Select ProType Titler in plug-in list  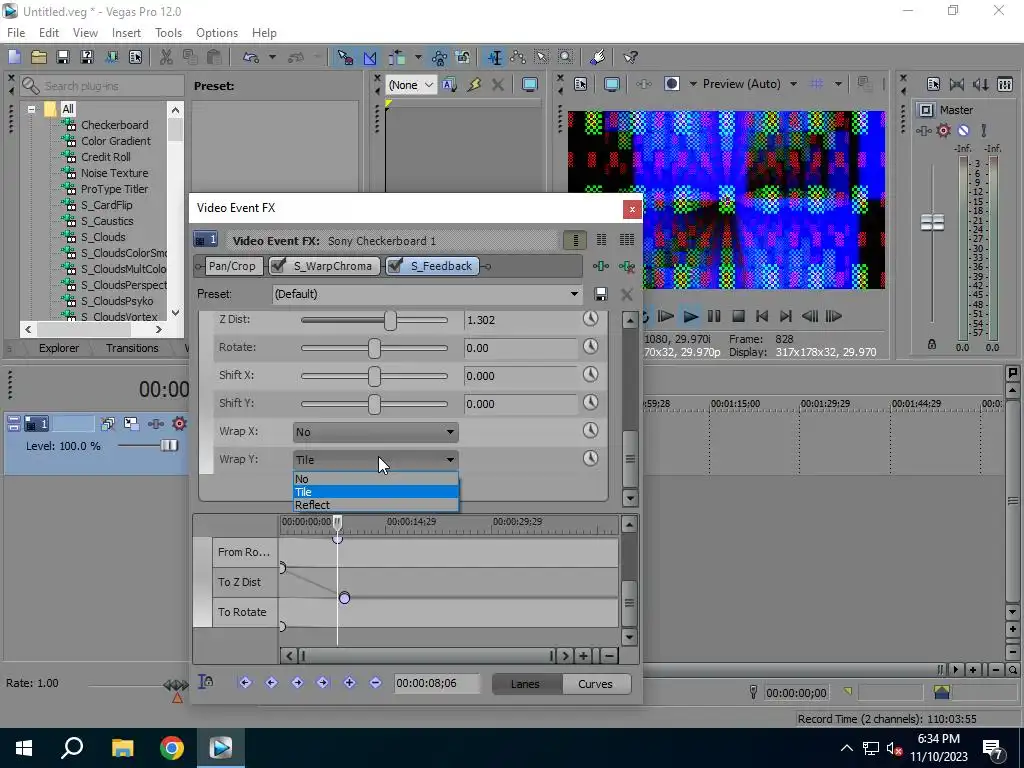[x=114, y=189]
